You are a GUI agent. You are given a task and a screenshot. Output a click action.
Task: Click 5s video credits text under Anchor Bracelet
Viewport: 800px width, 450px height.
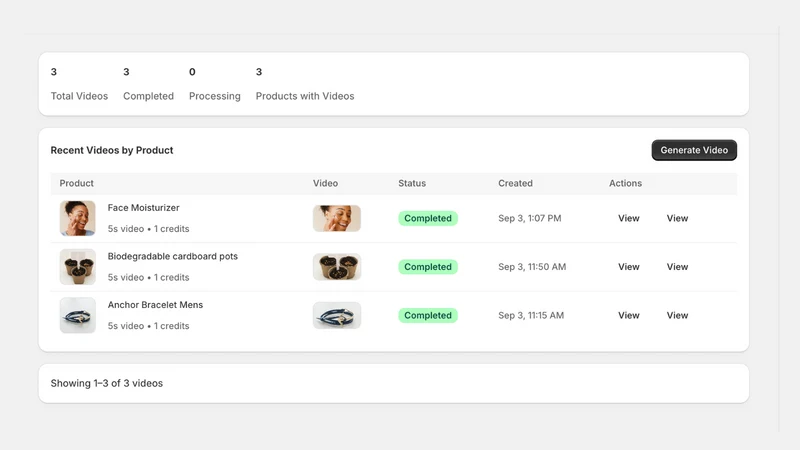tap(148, 326)
